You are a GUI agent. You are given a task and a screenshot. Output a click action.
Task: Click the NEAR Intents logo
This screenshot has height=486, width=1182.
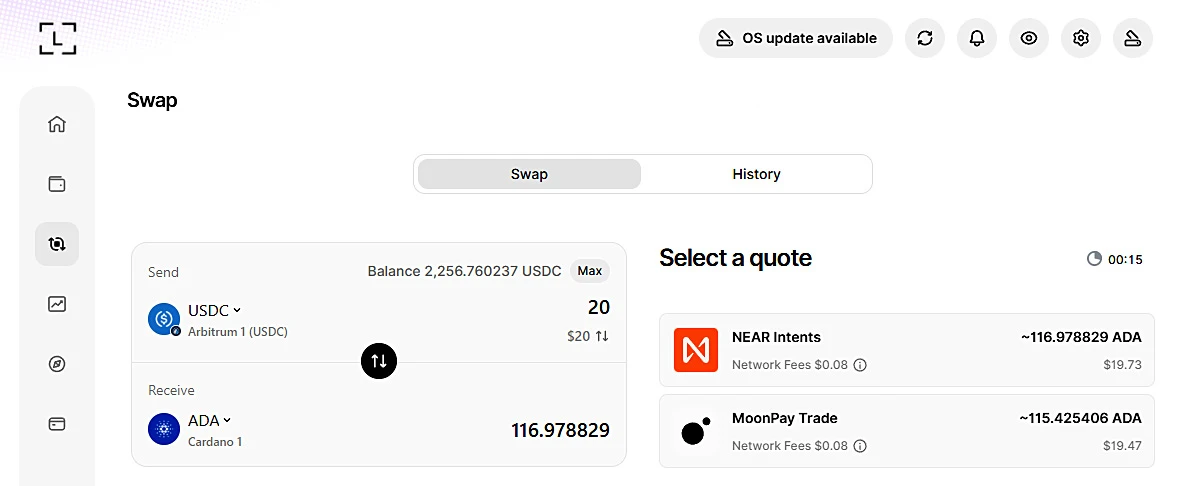click(696, 350)
